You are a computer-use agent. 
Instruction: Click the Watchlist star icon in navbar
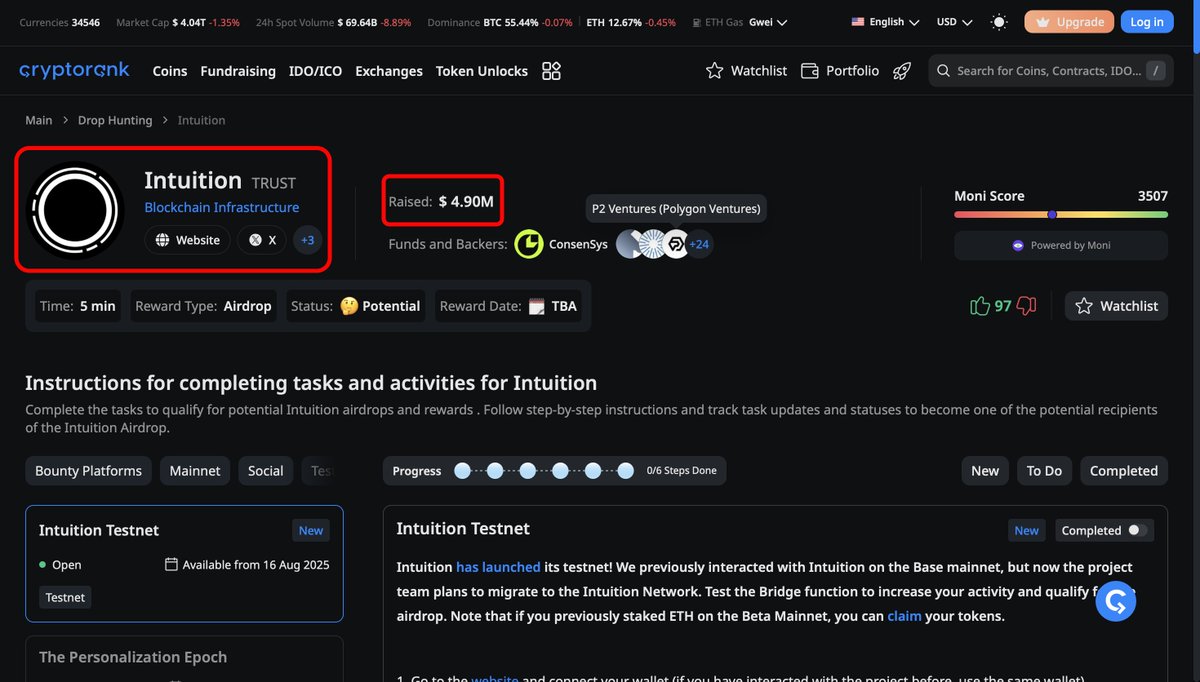click(714, 70)
